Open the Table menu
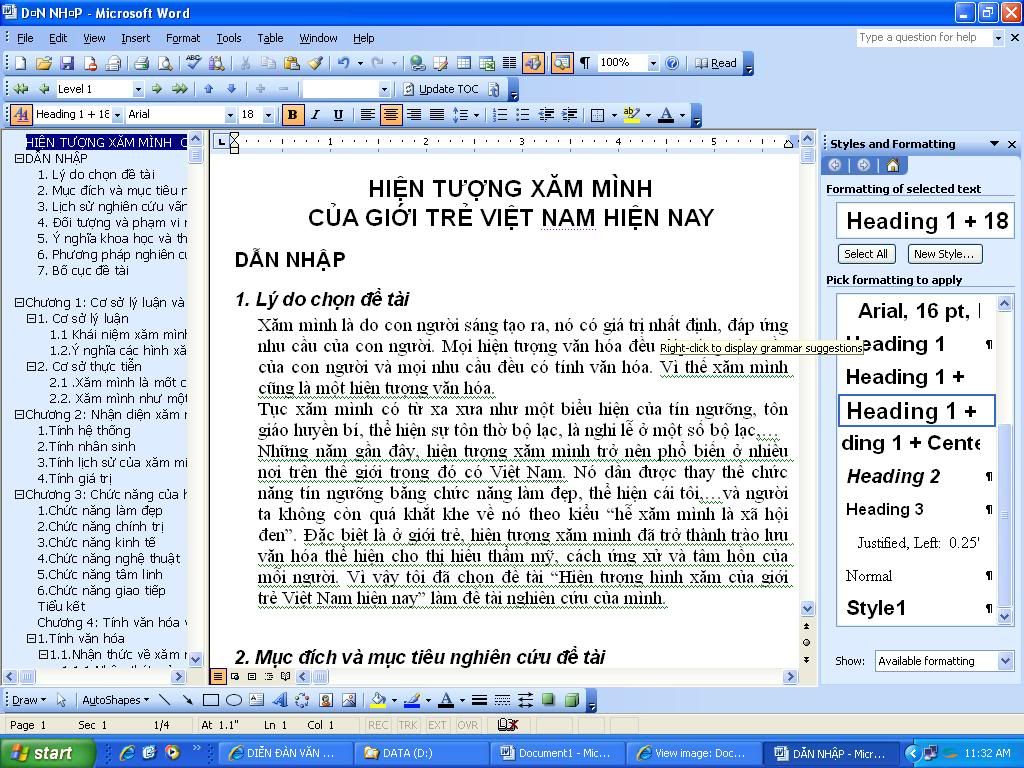This screenshot has height=768, width=1024. click(270, 38)
